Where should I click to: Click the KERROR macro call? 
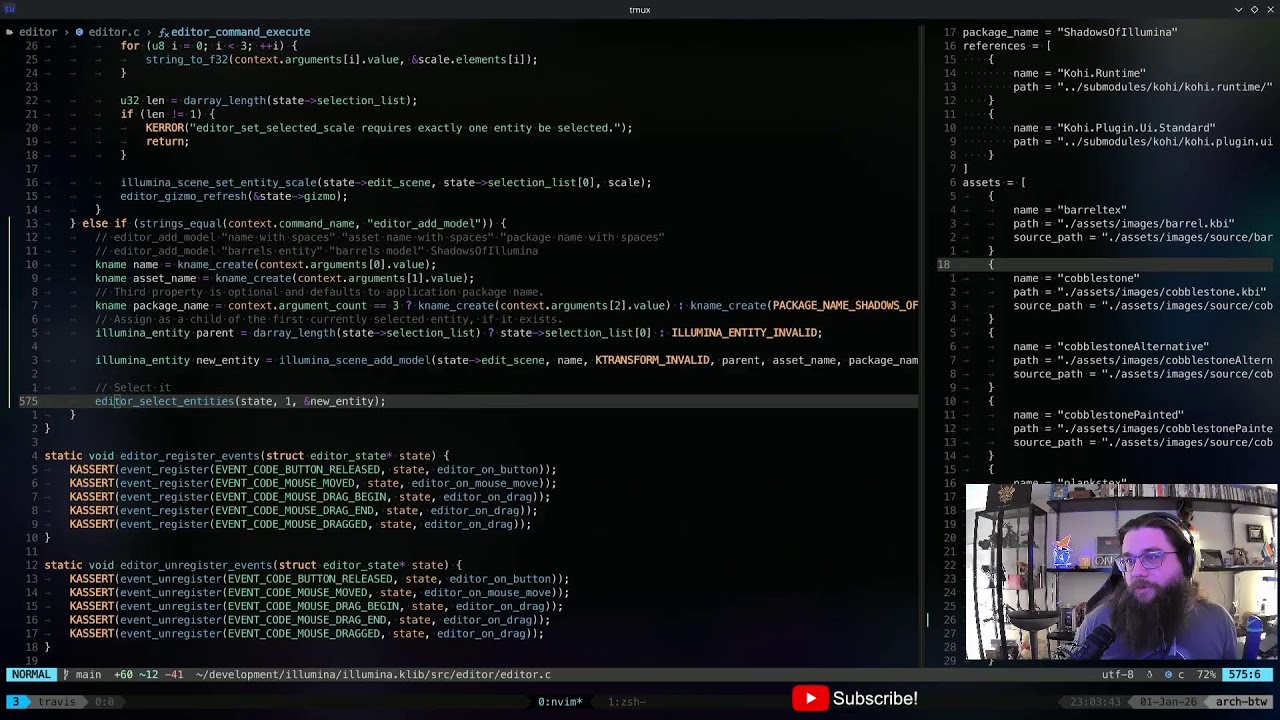(x=164, y=128)
